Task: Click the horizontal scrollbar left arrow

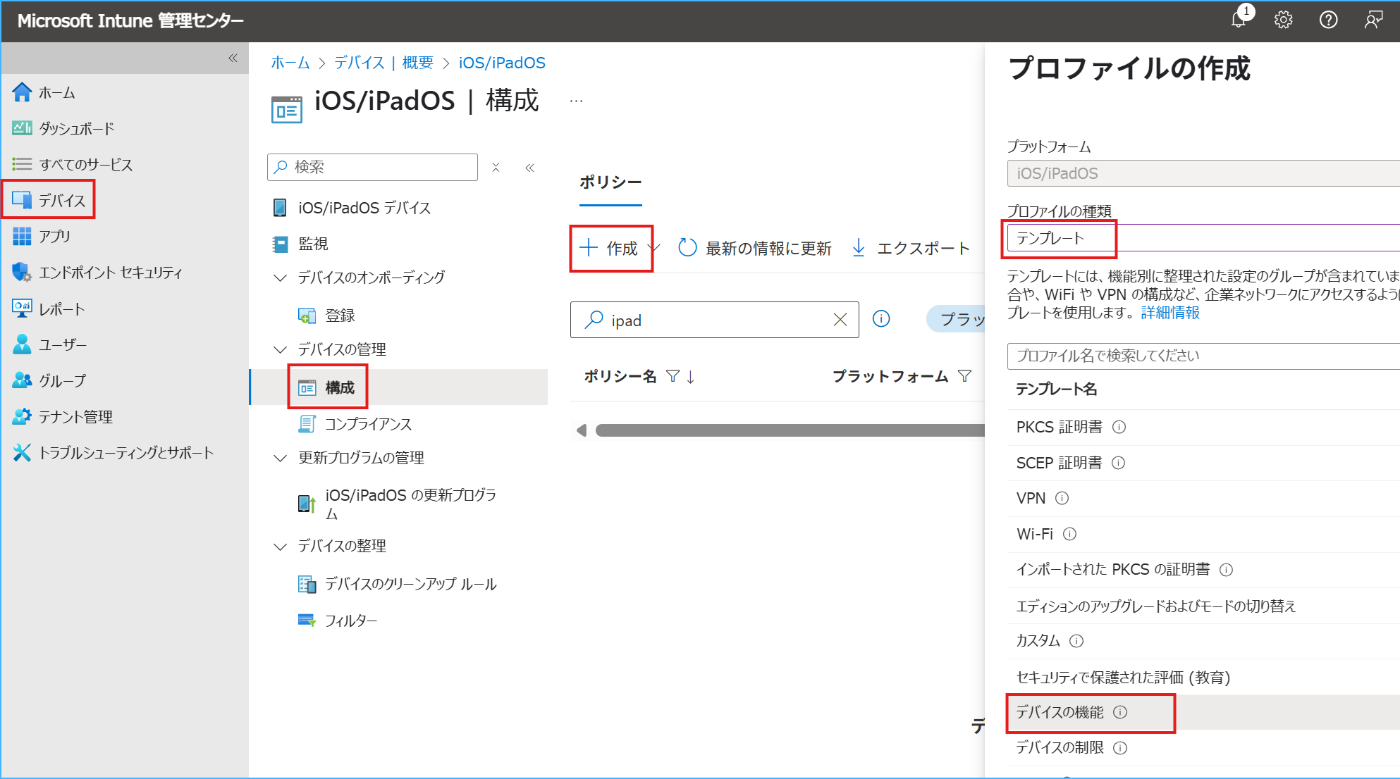Action: (581, 430)
